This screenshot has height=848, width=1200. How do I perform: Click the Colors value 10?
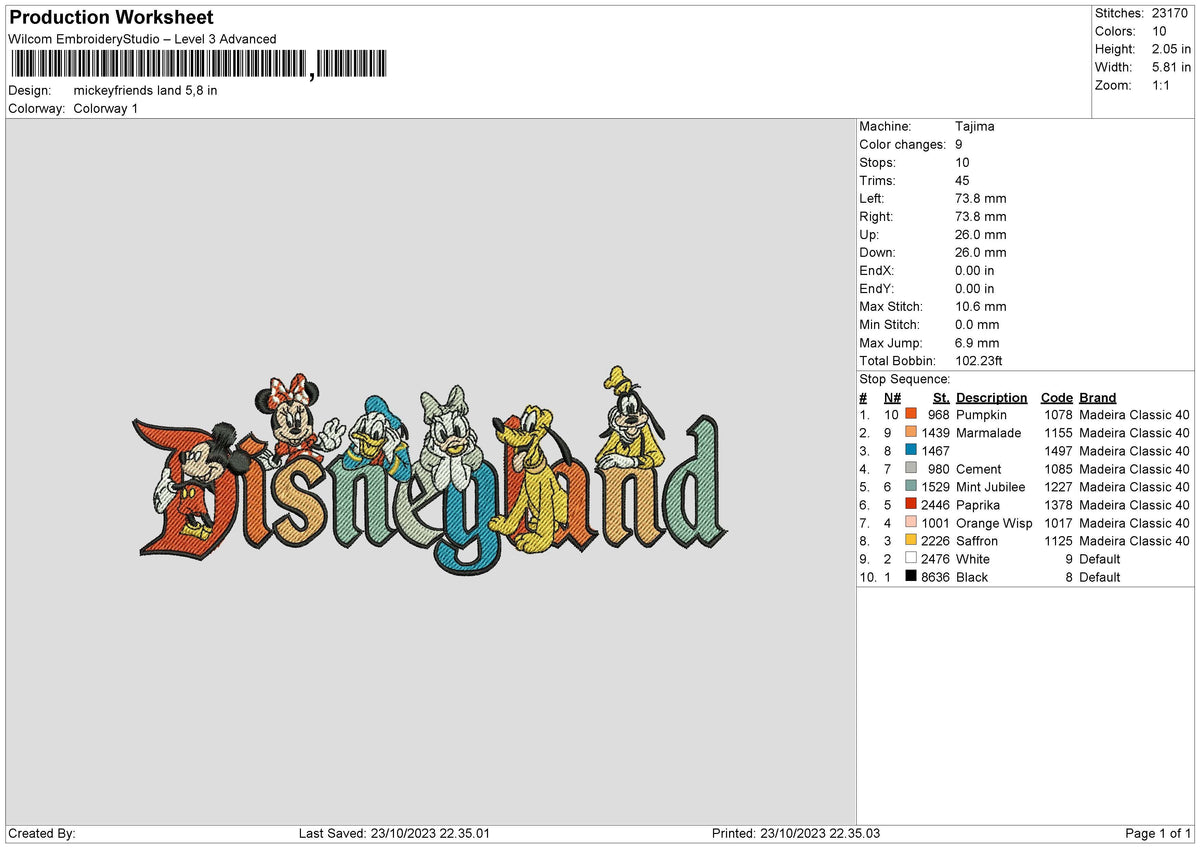coord(1158,31)
